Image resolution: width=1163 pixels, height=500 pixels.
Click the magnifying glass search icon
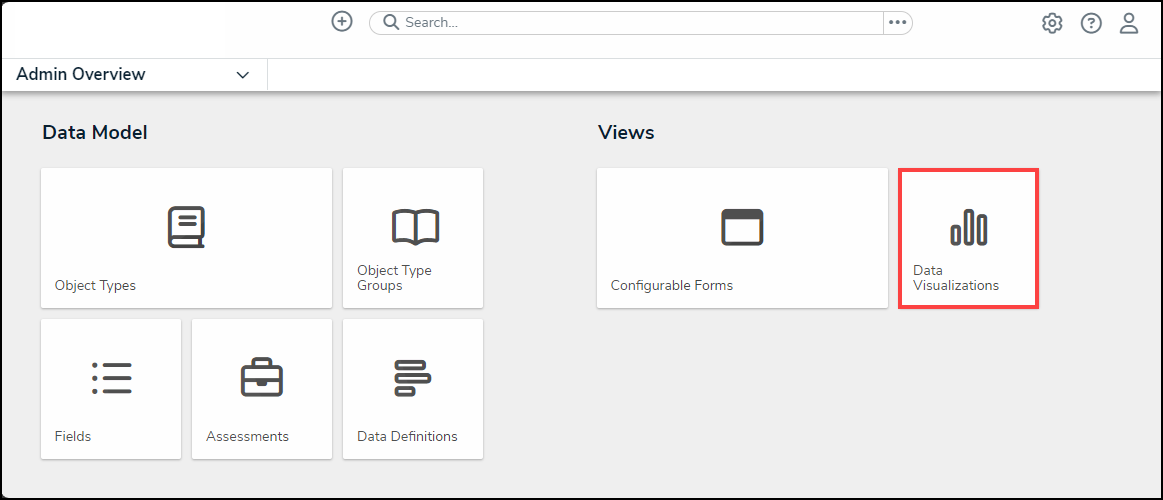tap(390, 22)
